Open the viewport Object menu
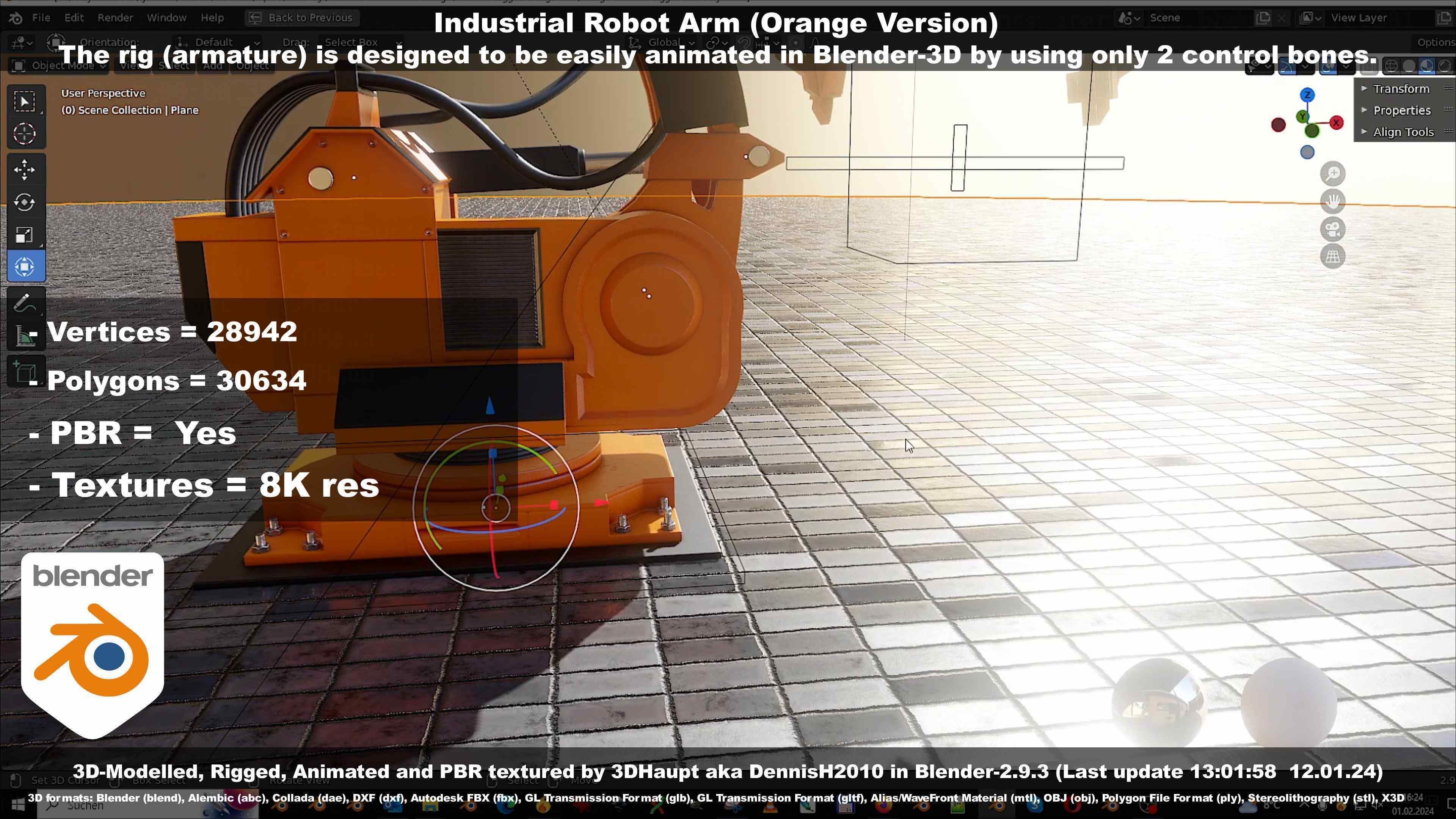1456x819 pixels. (252, 66)
